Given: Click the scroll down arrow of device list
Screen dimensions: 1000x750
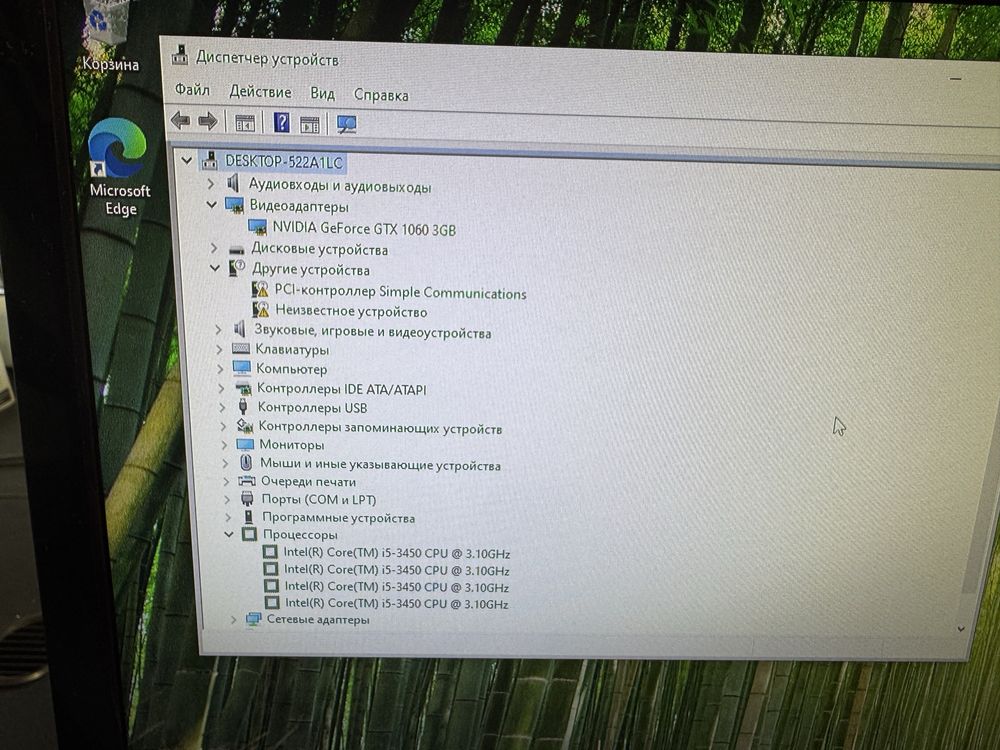Looking at the screenshot, I should click(960, 629).
